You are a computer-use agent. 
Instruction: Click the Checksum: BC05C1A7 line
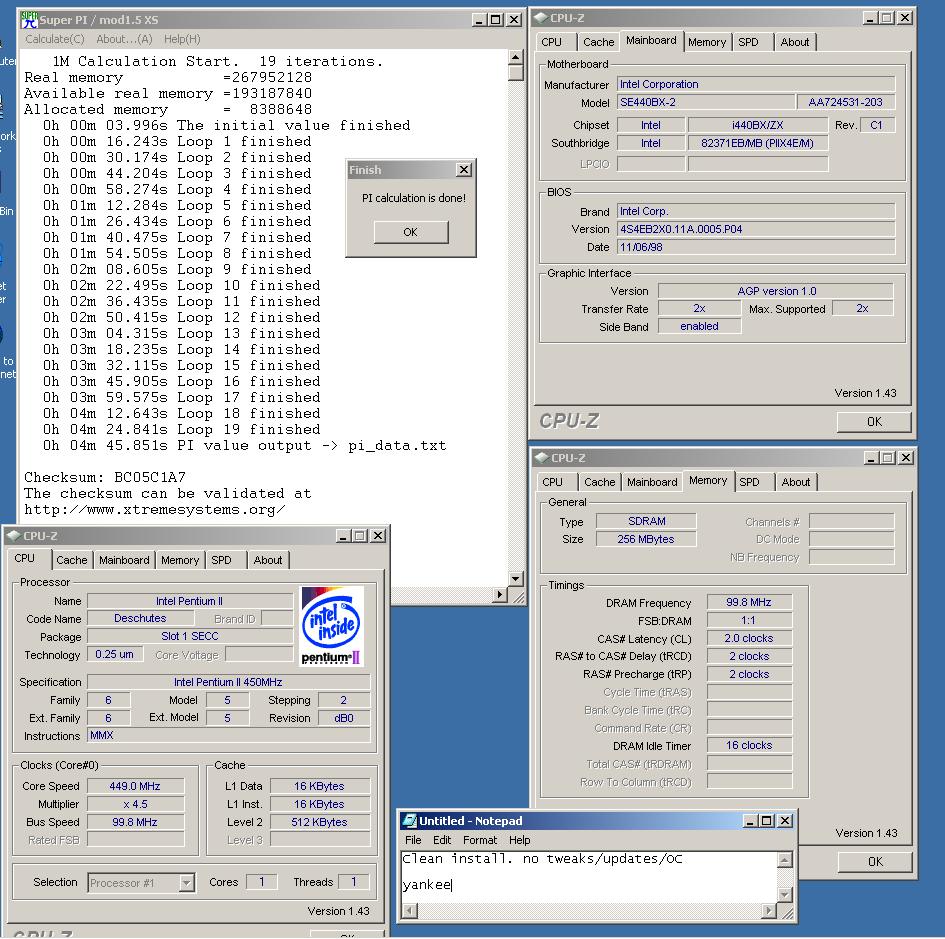105,477
